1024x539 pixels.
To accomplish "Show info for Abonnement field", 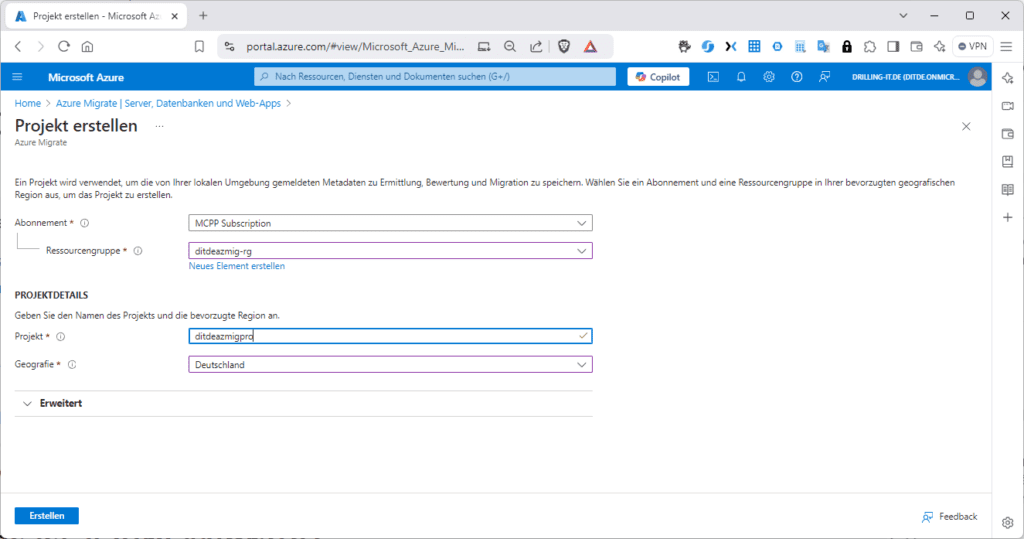I will click(x=85, y=223).
